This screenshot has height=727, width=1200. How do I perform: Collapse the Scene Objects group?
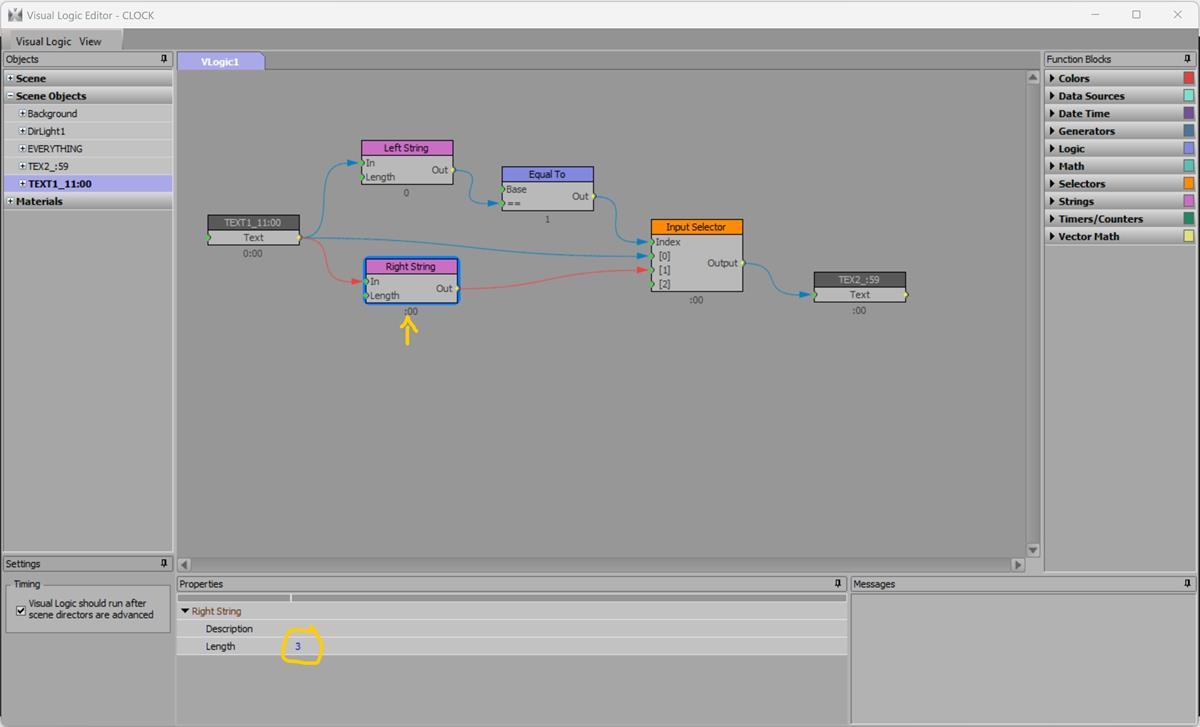[10, 96]
